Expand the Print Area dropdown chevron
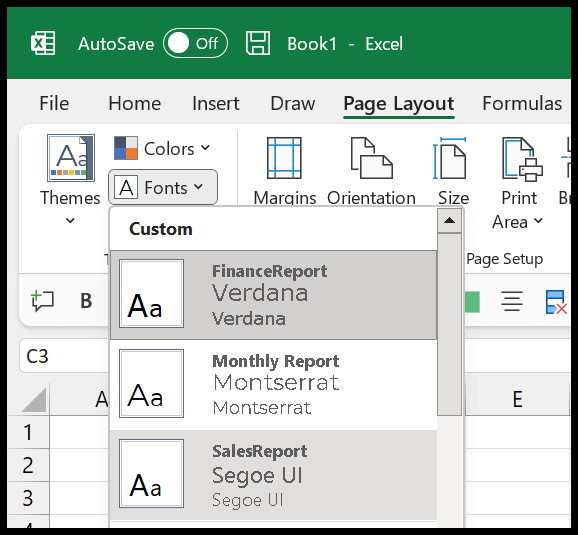 coord(538,221)
